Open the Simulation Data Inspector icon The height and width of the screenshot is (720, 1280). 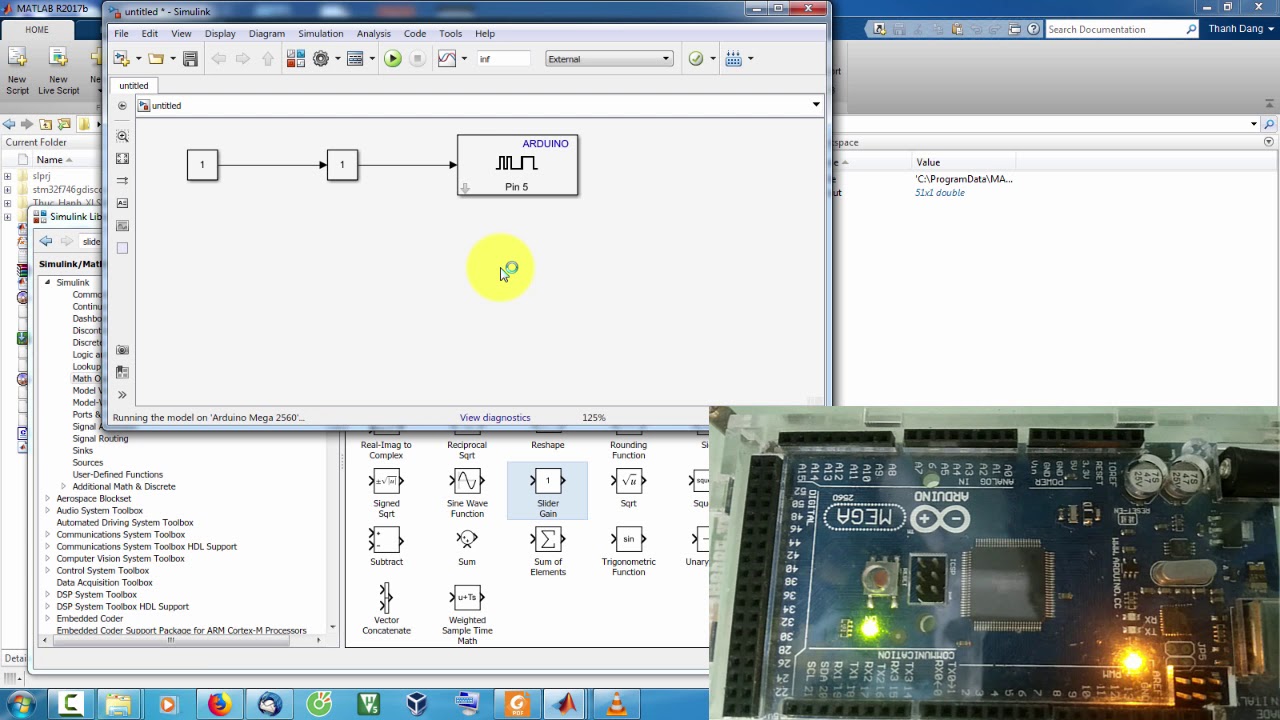447,59
